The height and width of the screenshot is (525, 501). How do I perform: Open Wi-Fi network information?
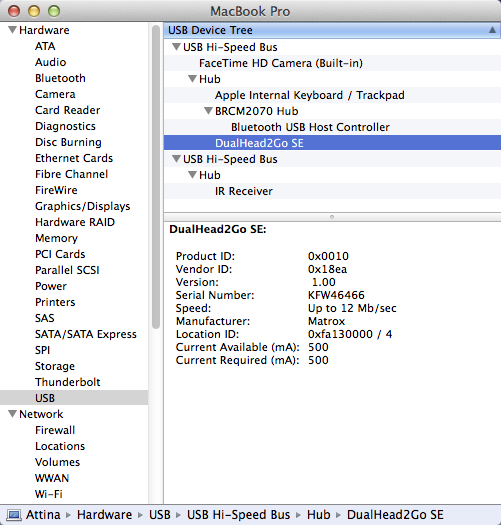(x=49, y=494)
